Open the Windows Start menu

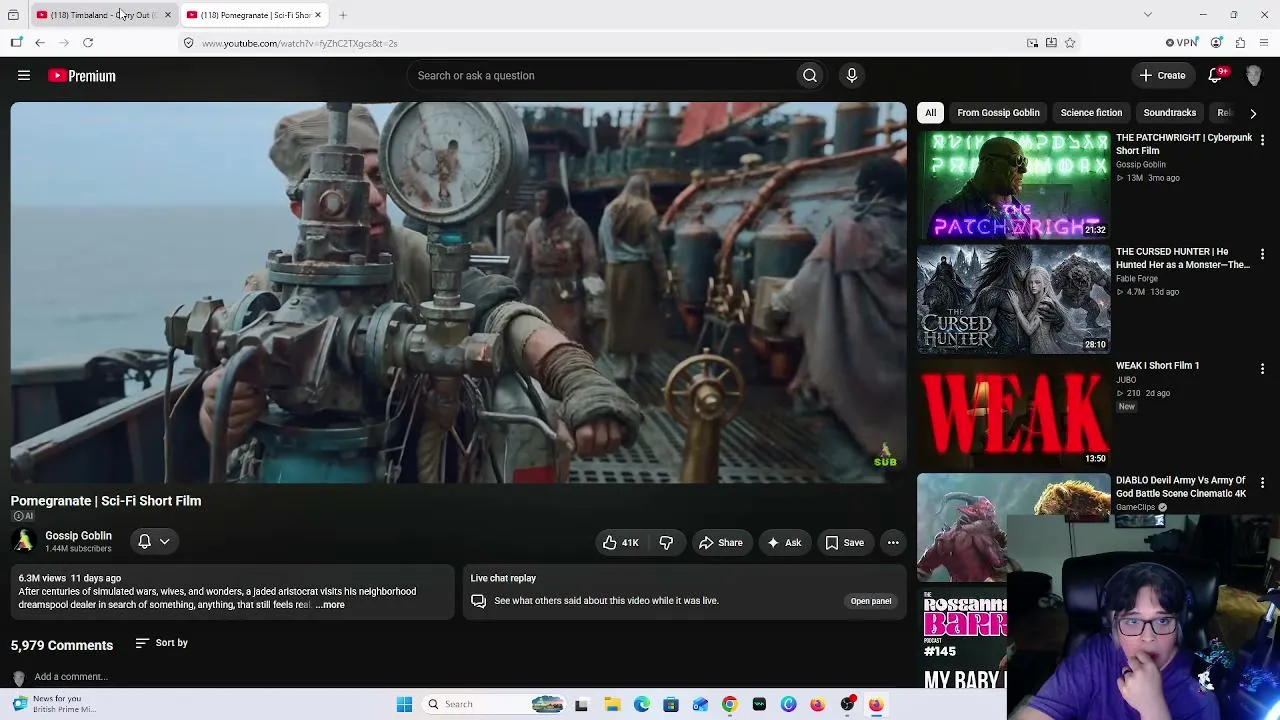tap(404, 704)
